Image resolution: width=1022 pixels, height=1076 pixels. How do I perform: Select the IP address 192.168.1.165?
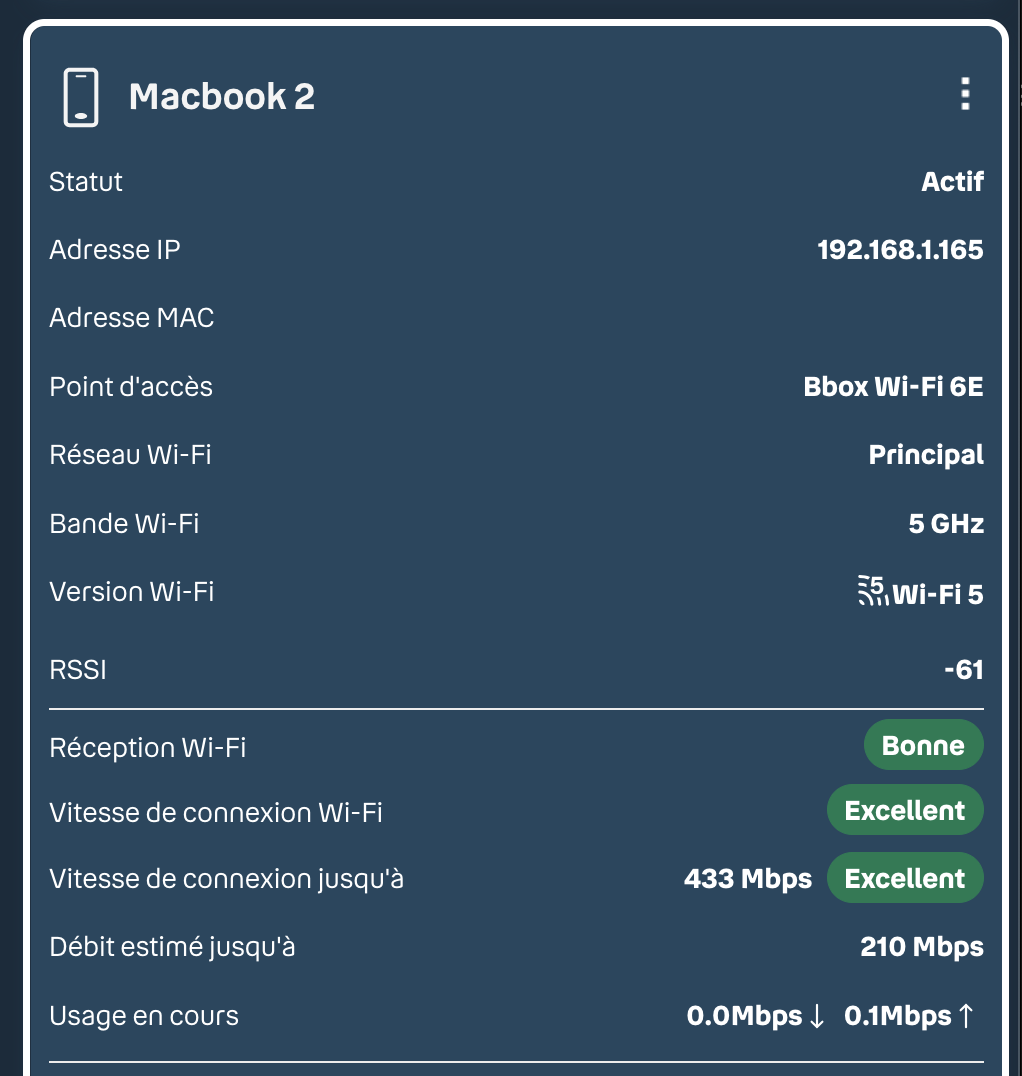tap(900, 250)
